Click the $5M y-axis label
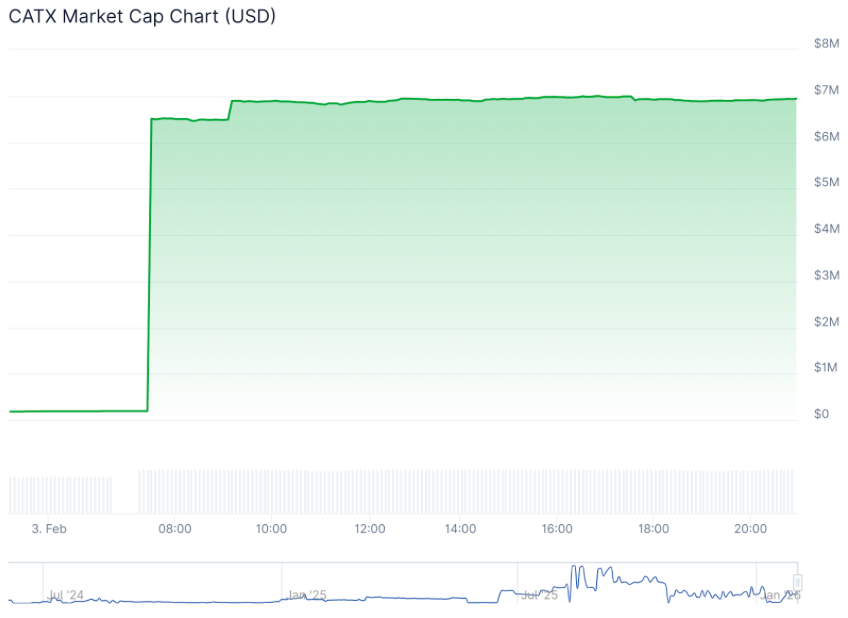The width and height of the screenshot is (848, 618). 826,182
